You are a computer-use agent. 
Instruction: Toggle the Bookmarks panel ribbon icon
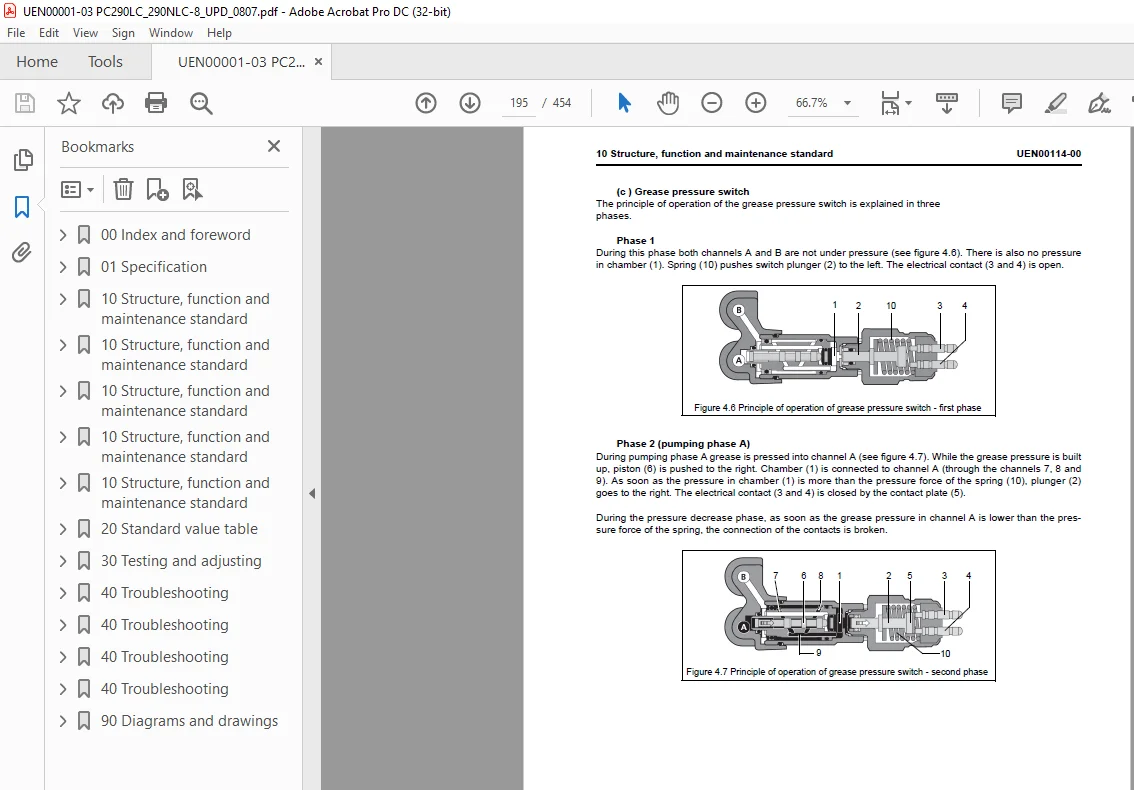[22, 207]
